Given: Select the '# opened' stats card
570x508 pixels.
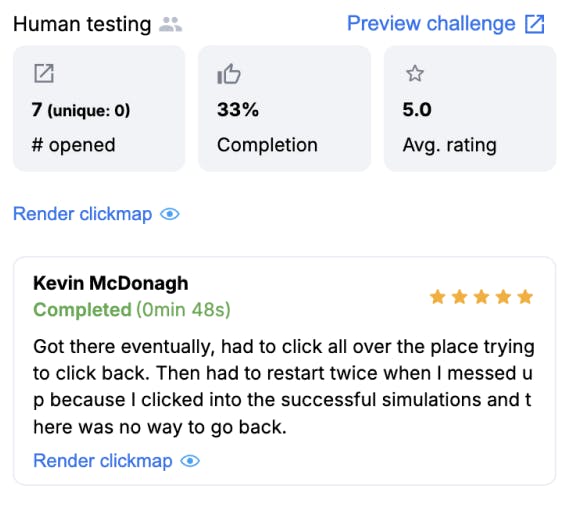Looking at the screenshot, I should click(99, 108).
